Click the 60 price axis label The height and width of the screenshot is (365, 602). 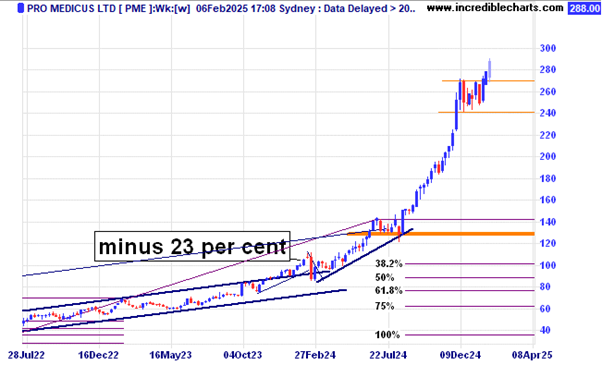coord(545,309)
